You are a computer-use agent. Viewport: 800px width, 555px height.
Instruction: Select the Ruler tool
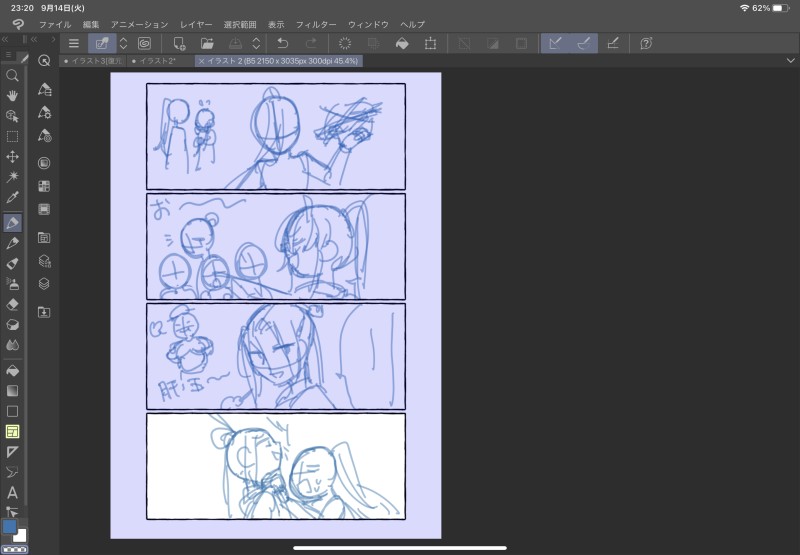click(x=12, y=452)
